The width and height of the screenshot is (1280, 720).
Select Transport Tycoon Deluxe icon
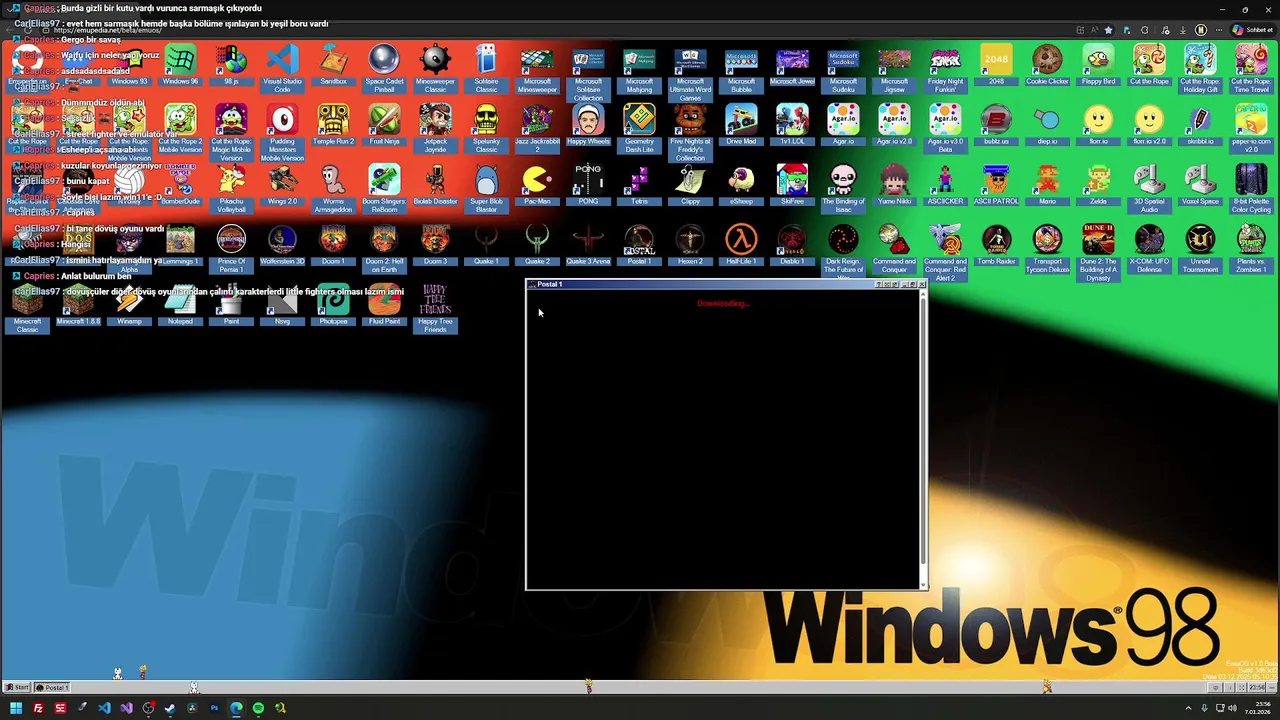pos(1047,248)
